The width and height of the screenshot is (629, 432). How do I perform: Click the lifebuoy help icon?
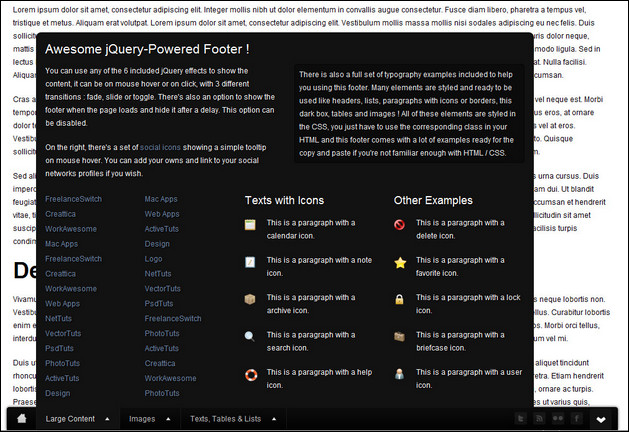[251, 375]
